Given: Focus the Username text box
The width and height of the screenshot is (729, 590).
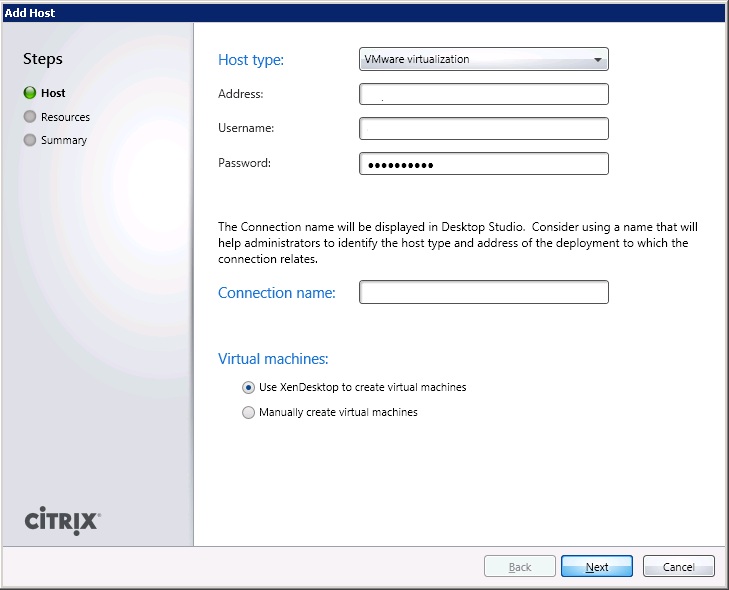Looking at the screenshot, I should click(x=484, y=128).
